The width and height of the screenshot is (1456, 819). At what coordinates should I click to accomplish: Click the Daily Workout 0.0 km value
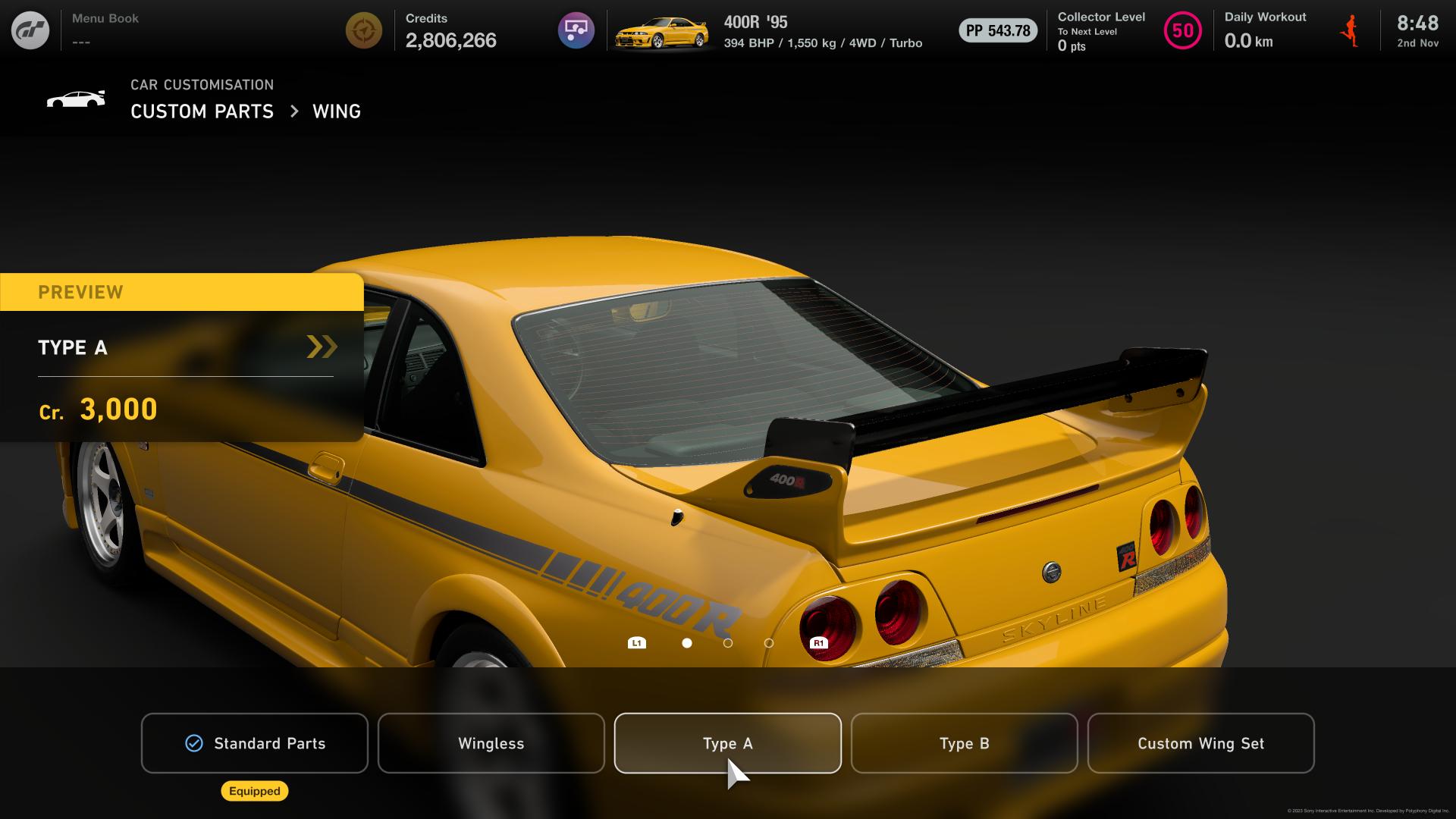pos(1248,41)
